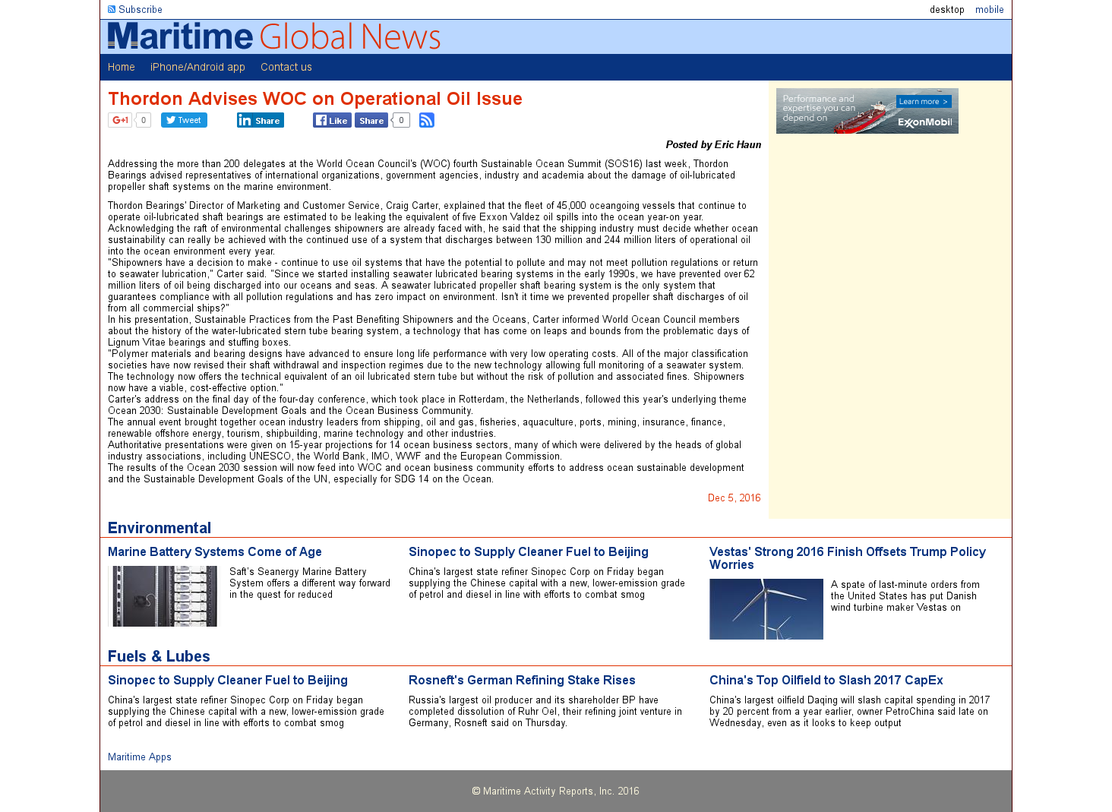1112x812 pixels.
Task: Open the blue RSS feed icon
Action: [x=426, y=121]
